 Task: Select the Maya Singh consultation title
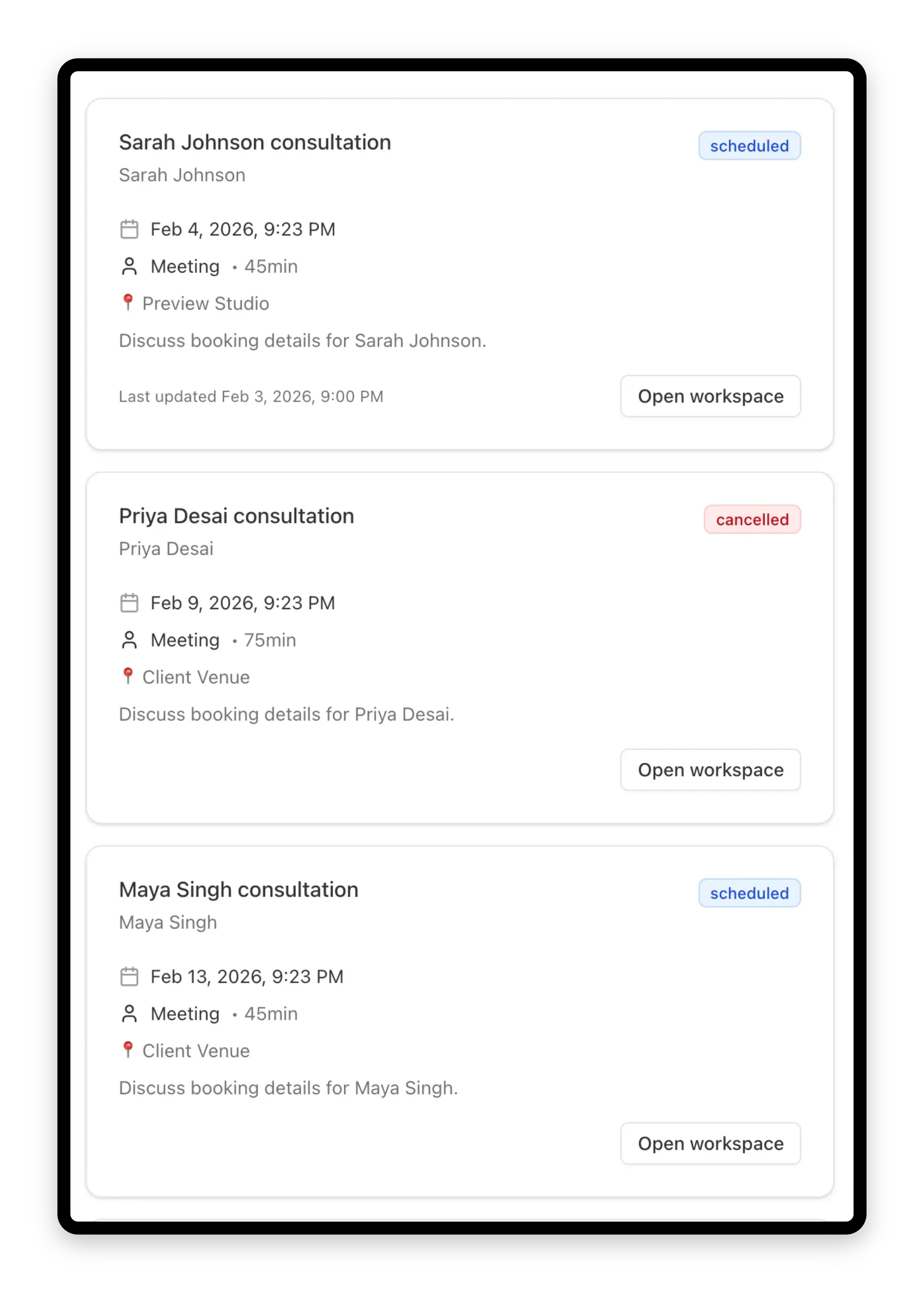pyautogui.click(x=238, y=890)
